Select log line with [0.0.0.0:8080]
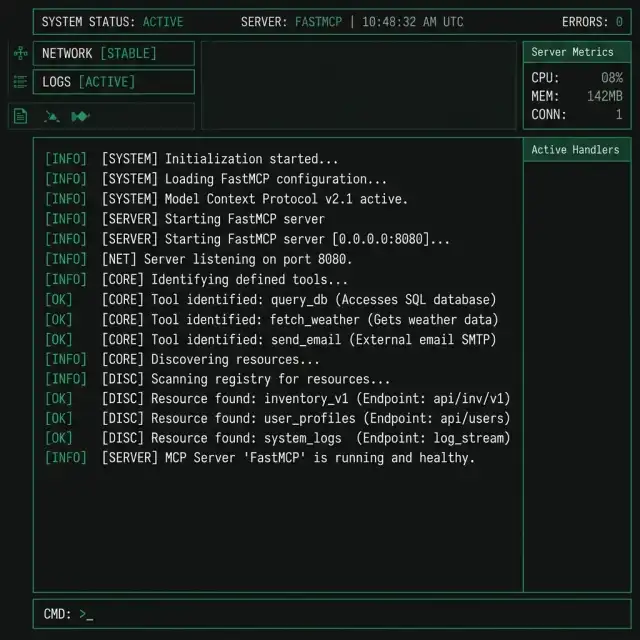Viewport: 640px width, 640px height. coord(247,239)
